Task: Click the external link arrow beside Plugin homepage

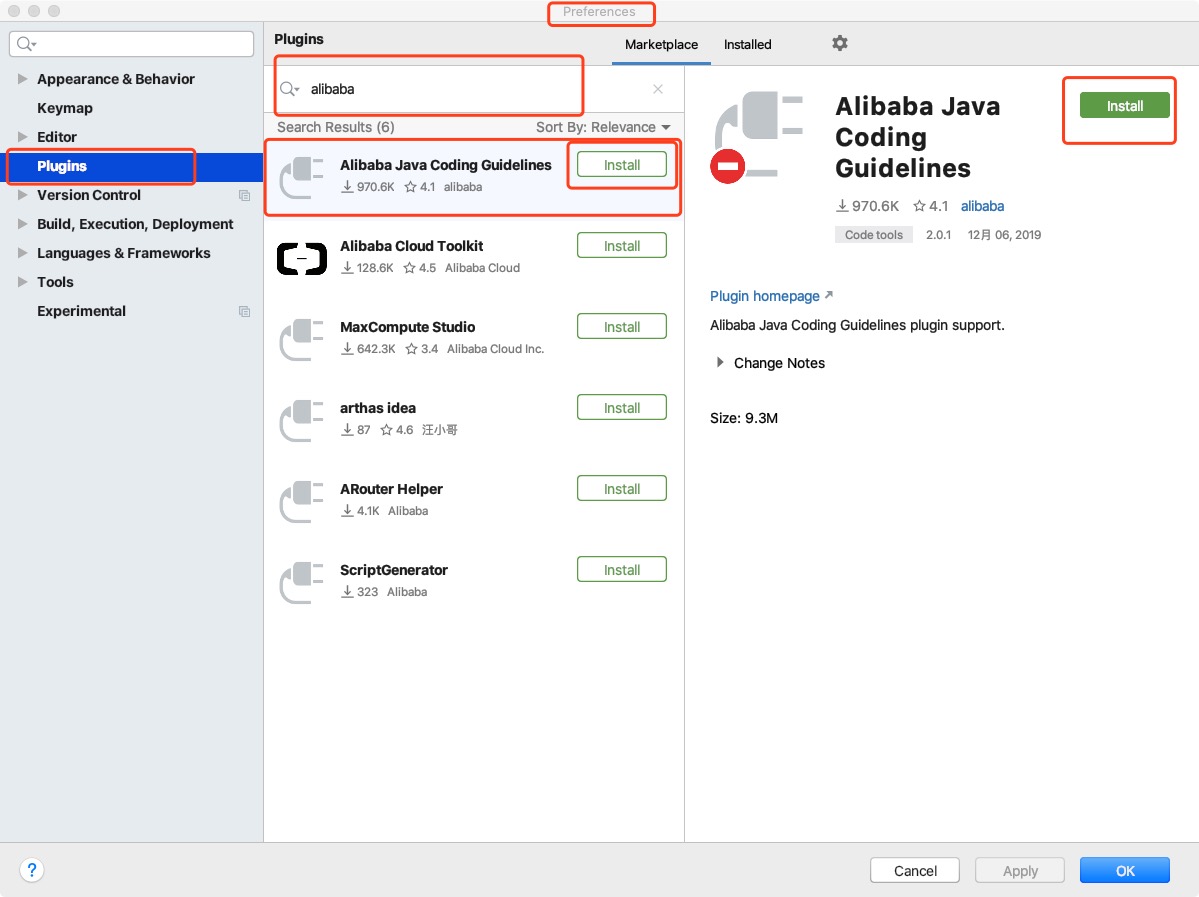Action: pos(829,294)
